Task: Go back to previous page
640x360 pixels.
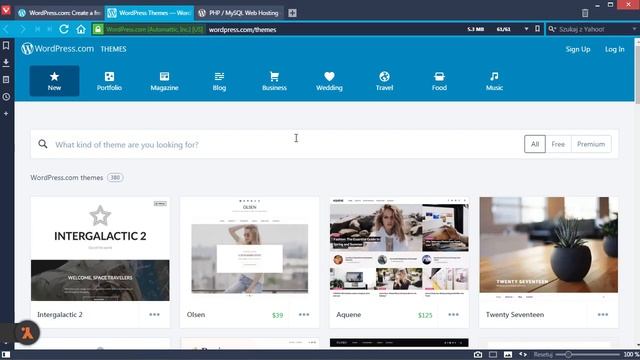Action: click(7, 29)
